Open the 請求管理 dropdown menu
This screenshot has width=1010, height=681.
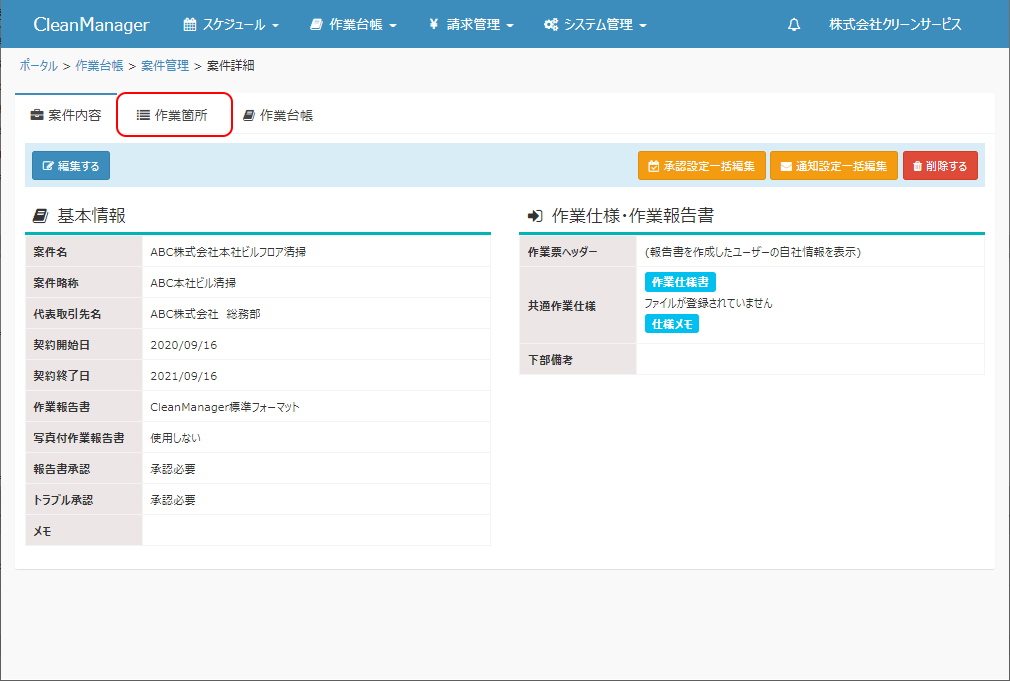coord(471,25)
